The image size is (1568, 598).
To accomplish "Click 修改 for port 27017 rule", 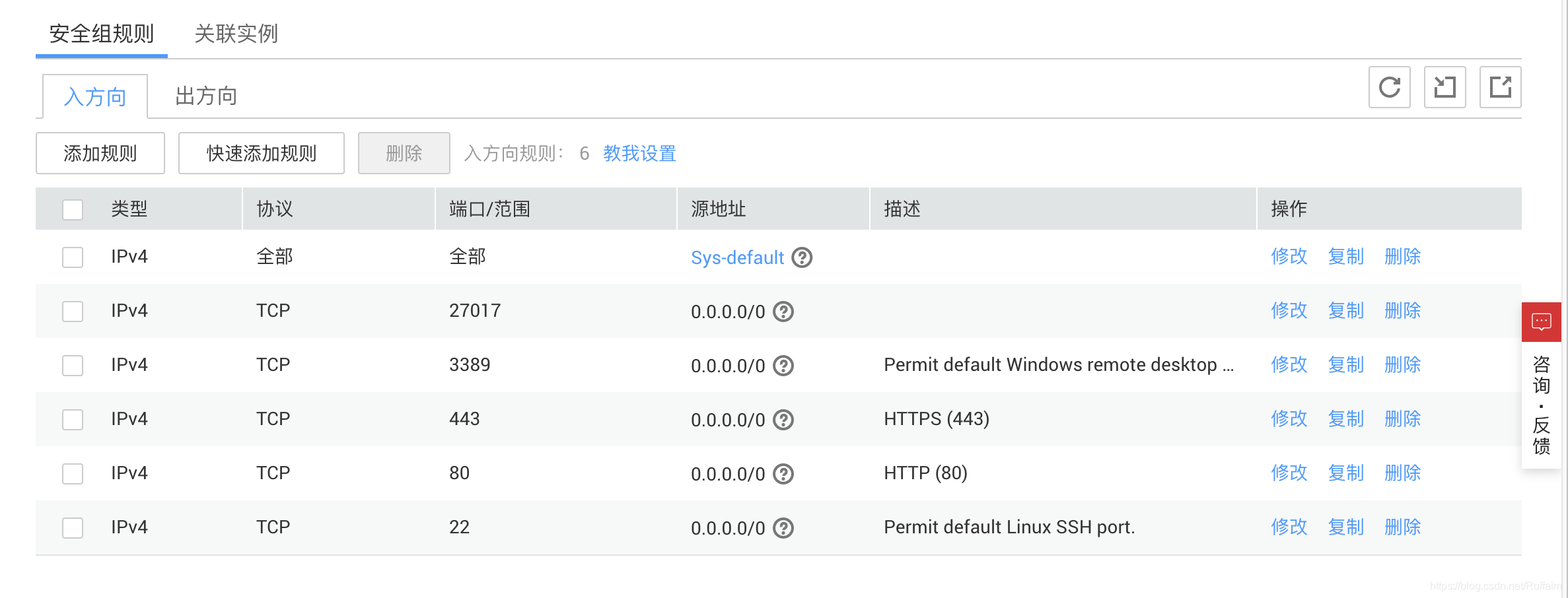I will pyautogui.click(x=1289, y=311).
